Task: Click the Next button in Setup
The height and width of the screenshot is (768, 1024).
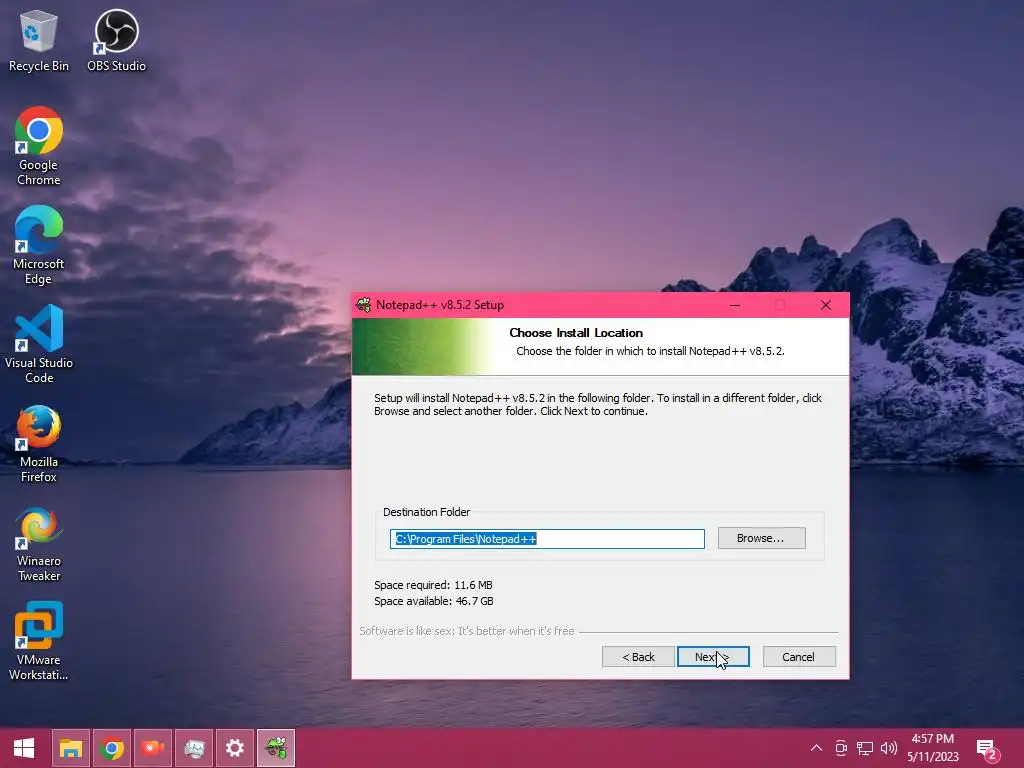Action: tap(713, 657)
